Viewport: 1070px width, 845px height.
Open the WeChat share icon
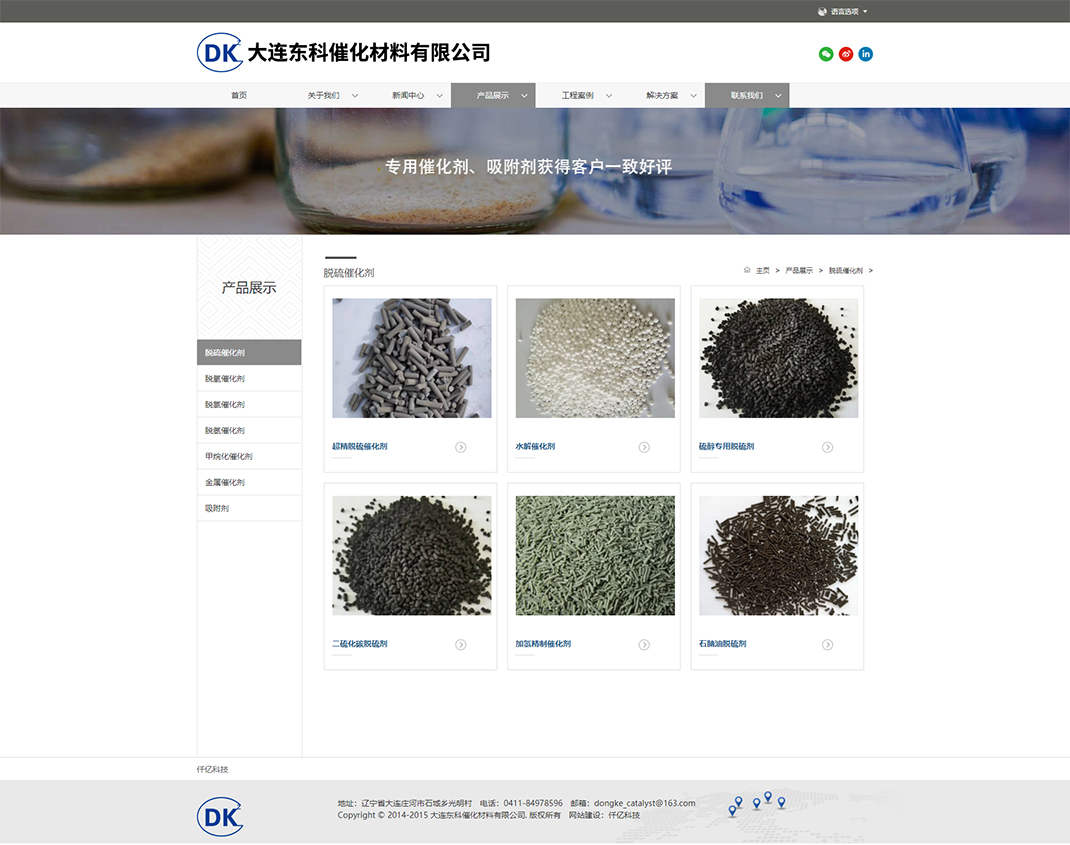pos(825,54)
